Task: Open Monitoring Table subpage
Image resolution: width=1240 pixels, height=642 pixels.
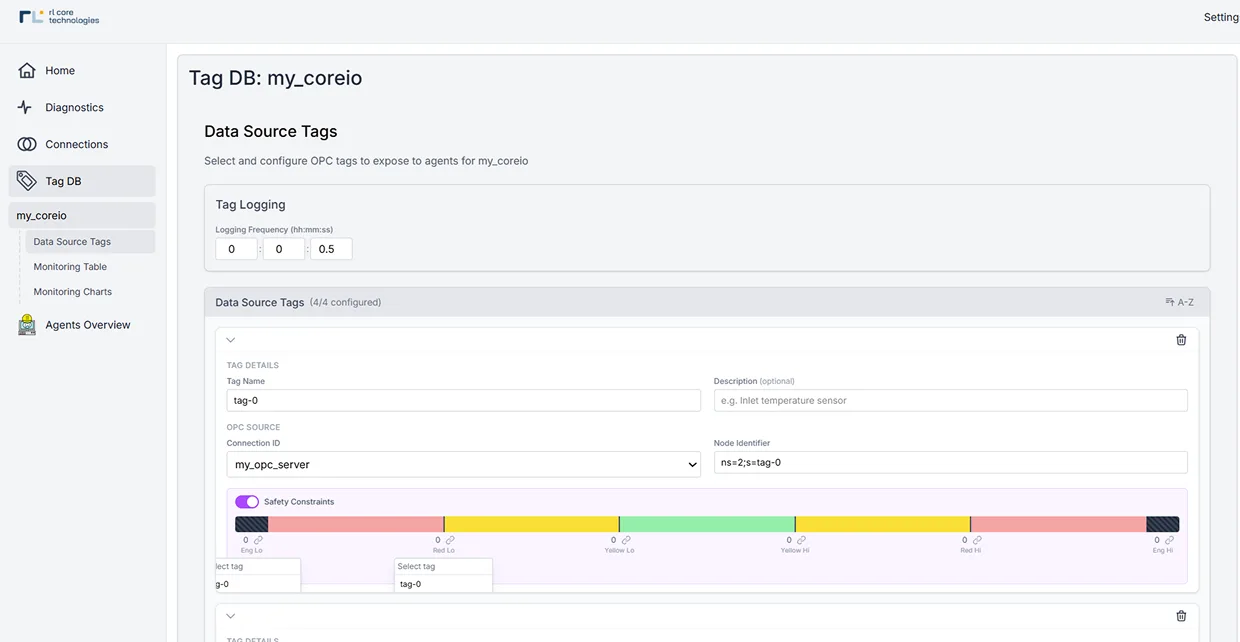Action: click(90, 267)
